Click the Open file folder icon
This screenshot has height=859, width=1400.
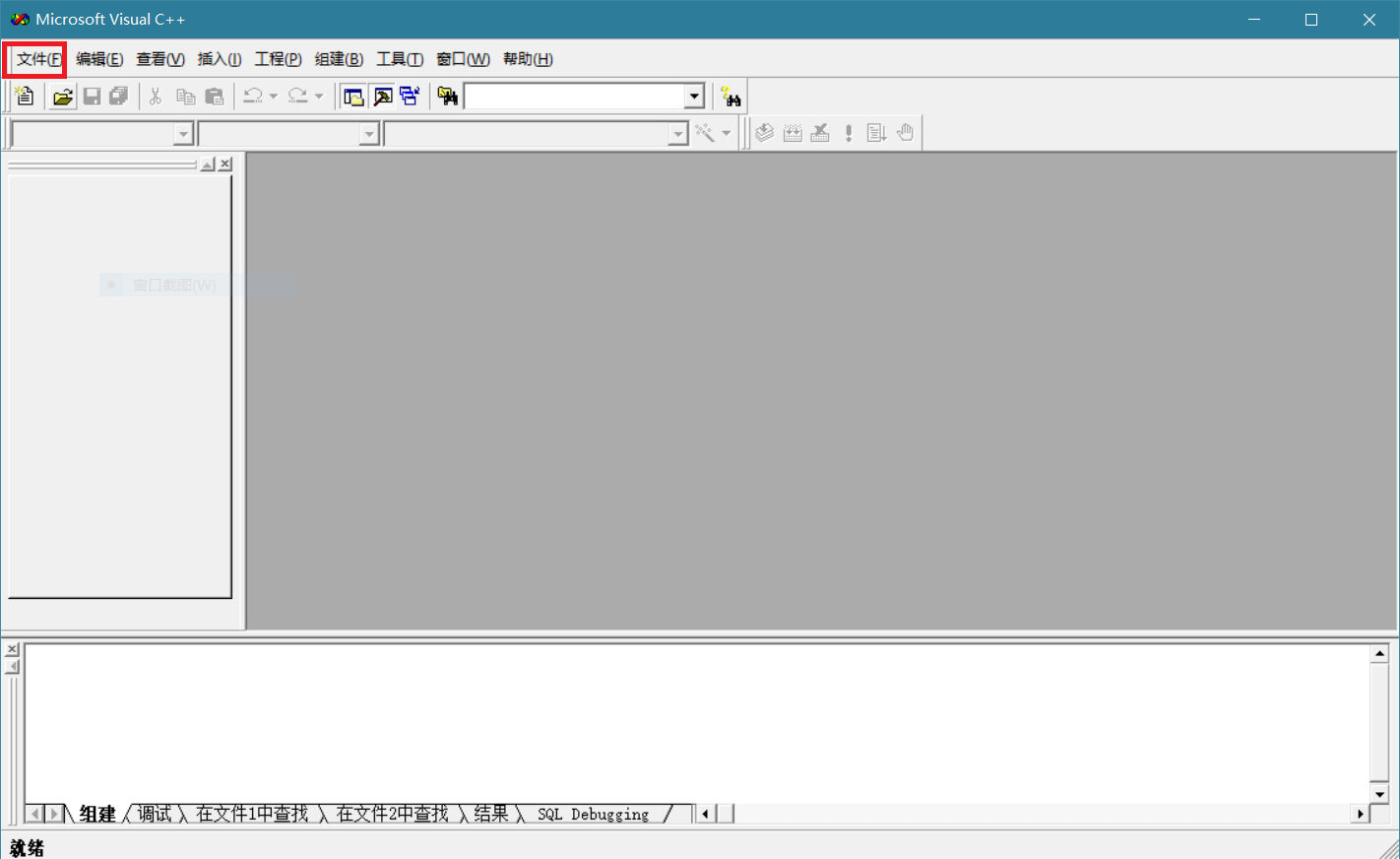pos(62,96)
